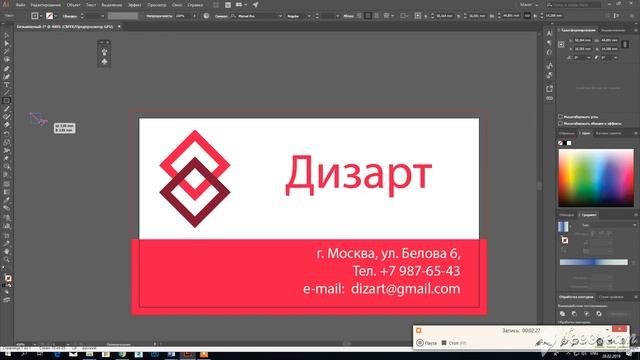Viewport: 640px width, 360px height.
Task: Click the Абзац paragraph link in control bar
Action: 348,16
